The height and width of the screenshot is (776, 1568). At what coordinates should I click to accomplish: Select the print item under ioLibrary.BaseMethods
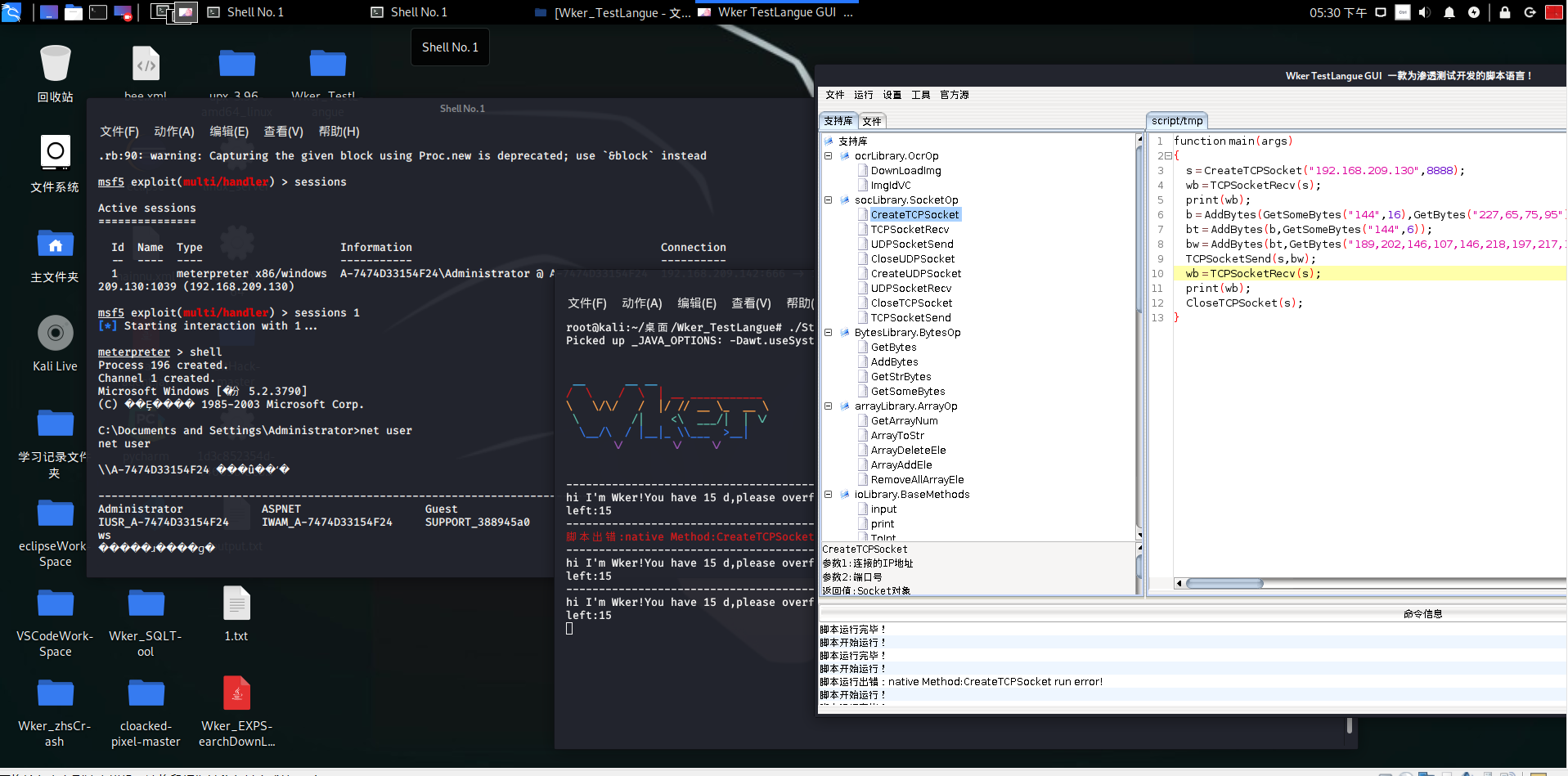pyautogui.click(x=883, y=524)
